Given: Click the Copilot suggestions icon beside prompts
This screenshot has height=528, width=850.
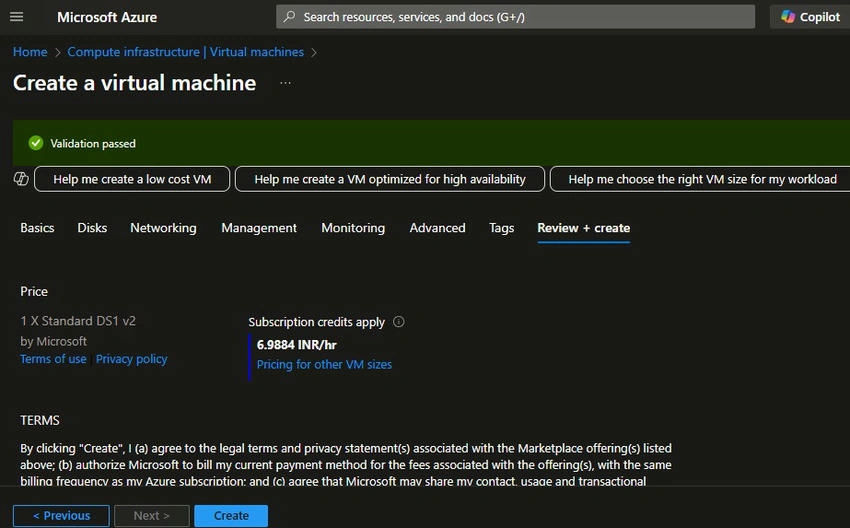Looking at the screenshot, I should 21,179.
